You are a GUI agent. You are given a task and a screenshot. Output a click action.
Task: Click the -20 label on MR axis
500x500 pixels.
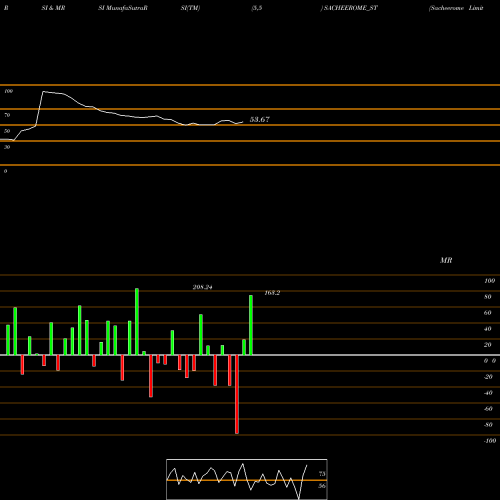[488, 377]
